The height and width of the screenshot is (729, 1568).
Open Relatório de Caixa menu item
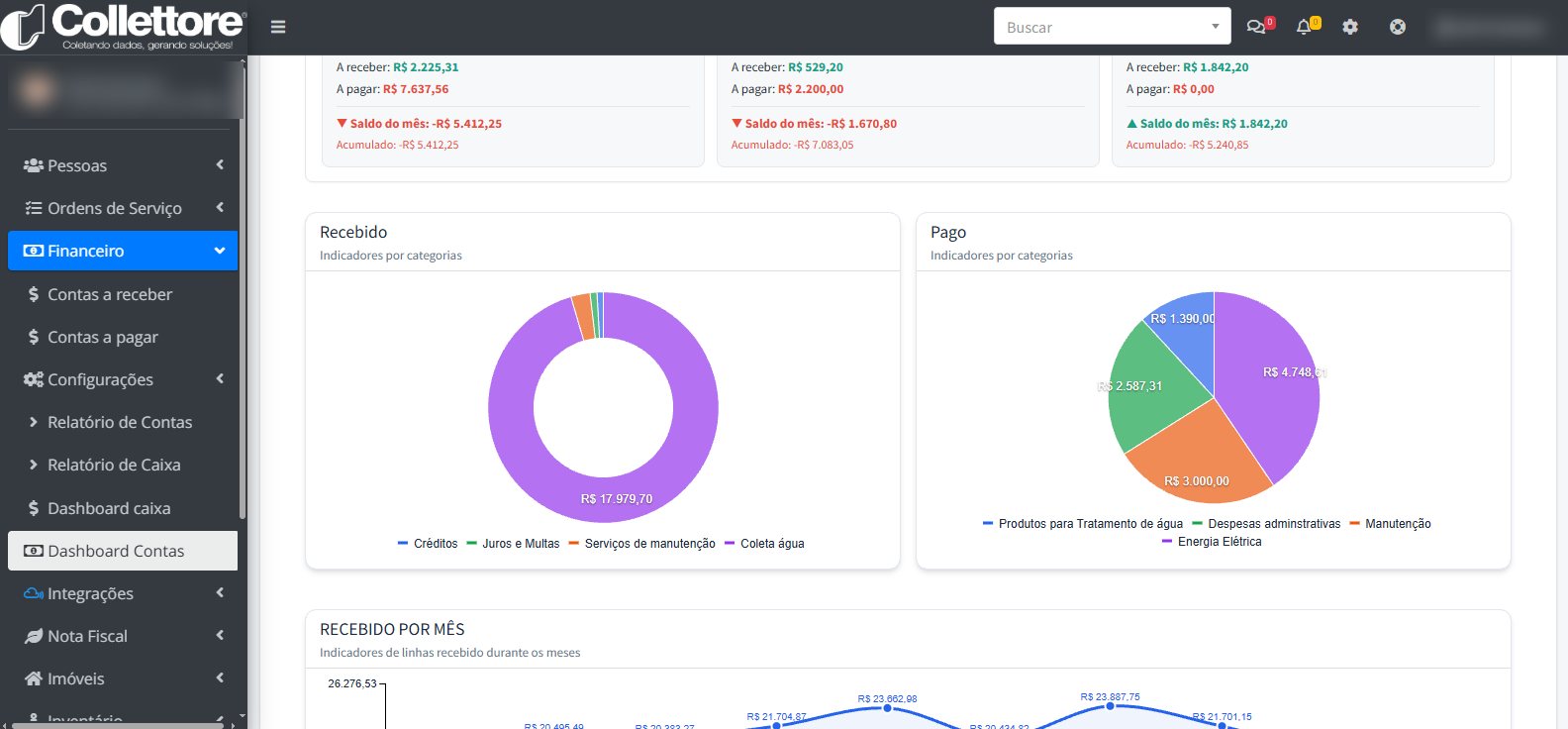[x=123, y=465]
